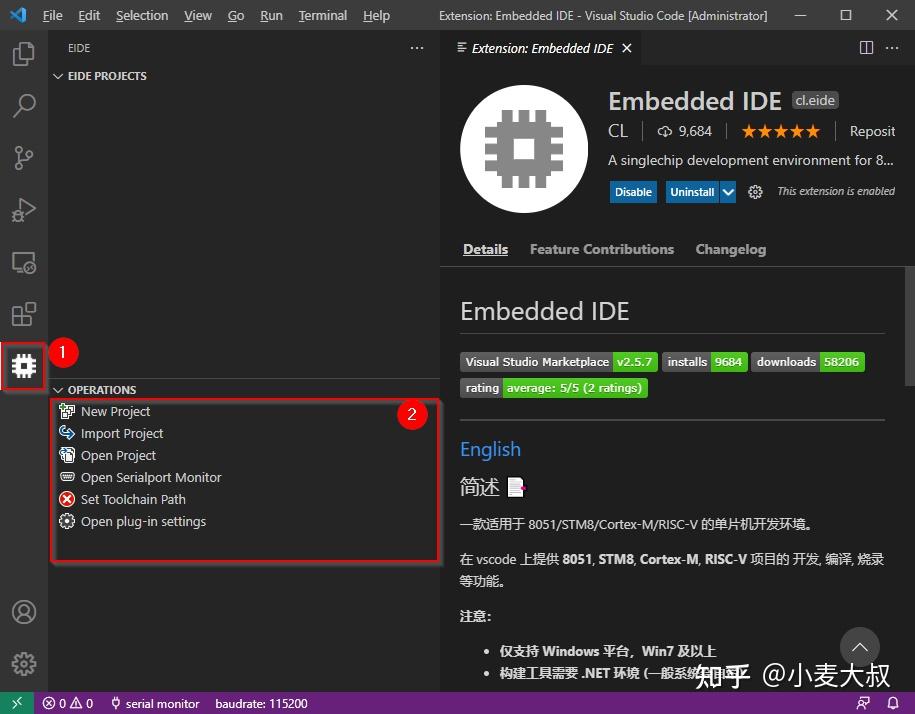Click the Visual Studio Marketplace v2.5.7 badge
This screenshot has width=915, height=714.
click(x=559, y=362)
